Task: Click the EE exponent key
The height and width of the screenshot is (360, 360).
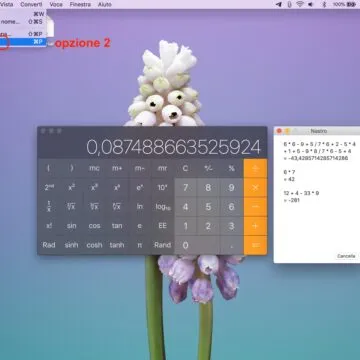Action: tap(162, 226)
